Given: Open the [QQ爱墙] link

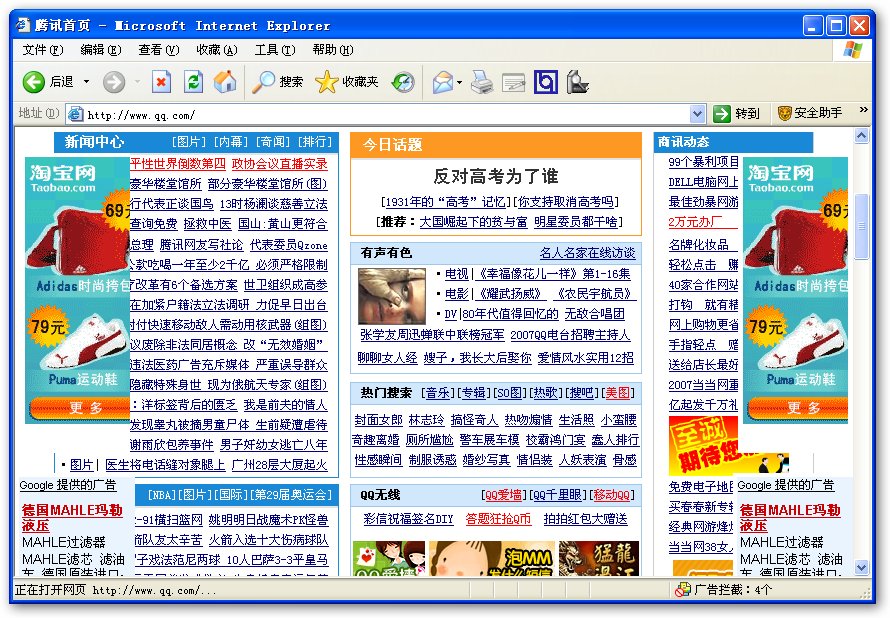Looking at the screenshot, I should click(504, 495).
